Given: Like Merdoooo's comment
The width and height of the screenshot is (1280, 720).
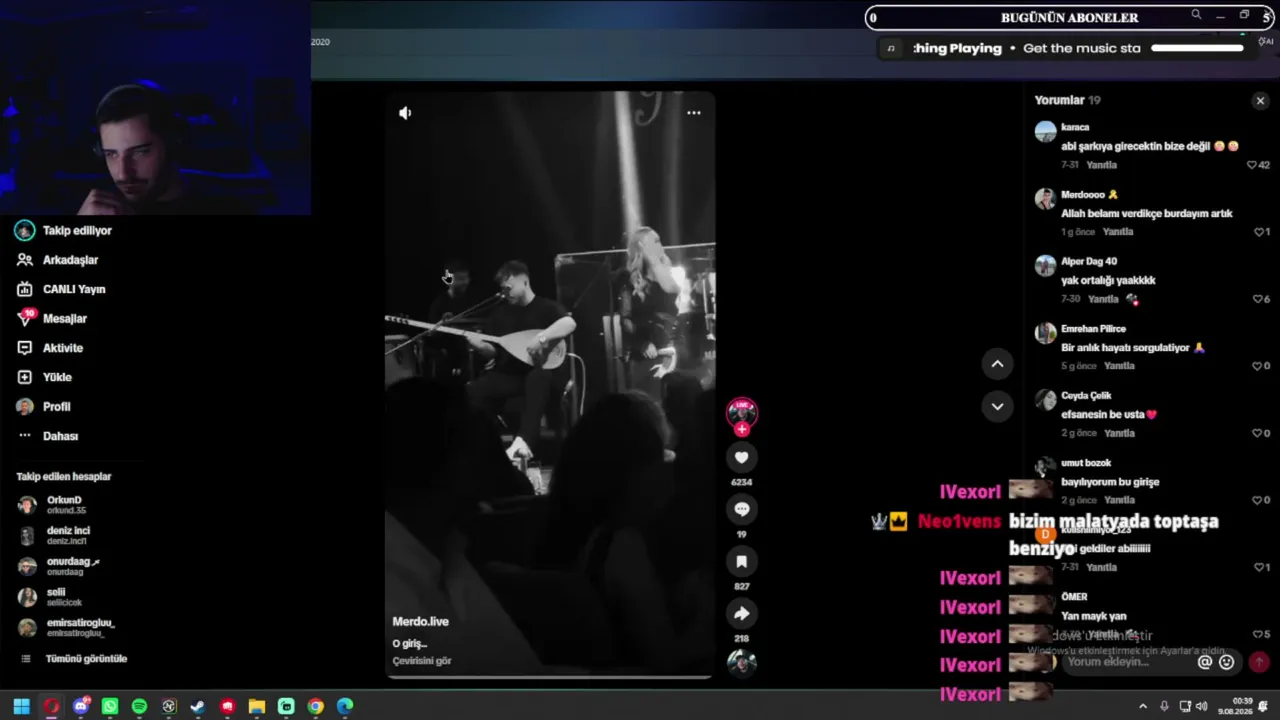Looking at the screenshot, I should click(x=1259, y=232).
